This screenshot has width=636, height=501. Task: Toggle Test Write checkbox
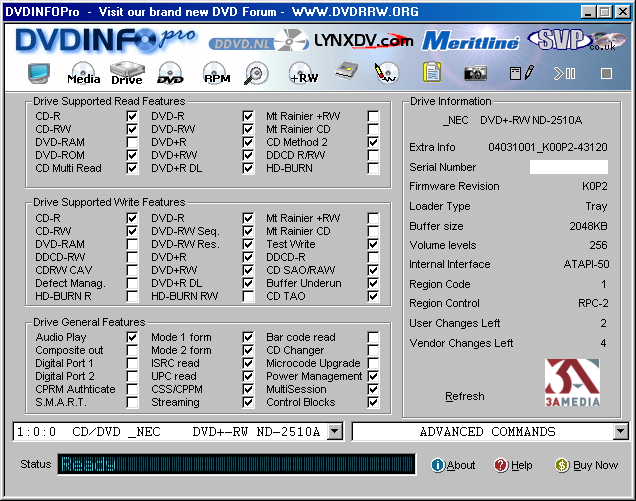[x=373, y=244]
